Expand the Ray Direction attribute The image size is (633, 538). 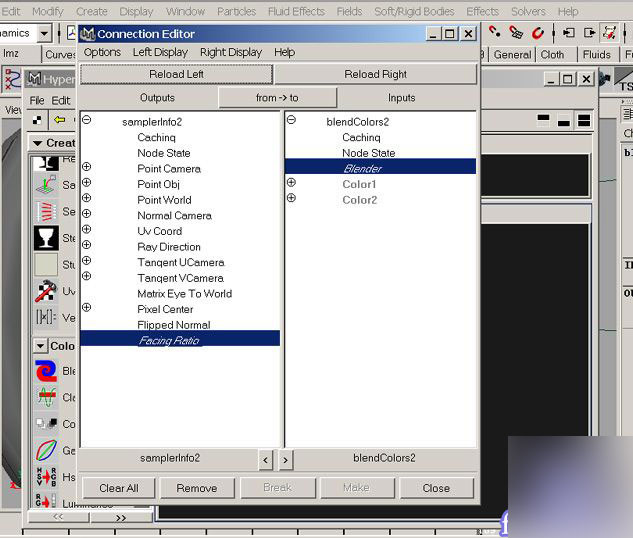point(86,245)
